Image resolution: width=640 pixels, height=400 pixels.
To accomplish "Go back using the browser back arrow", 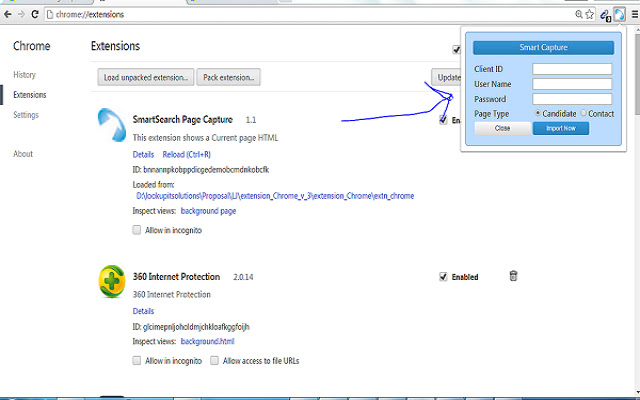I will (7, 15).
